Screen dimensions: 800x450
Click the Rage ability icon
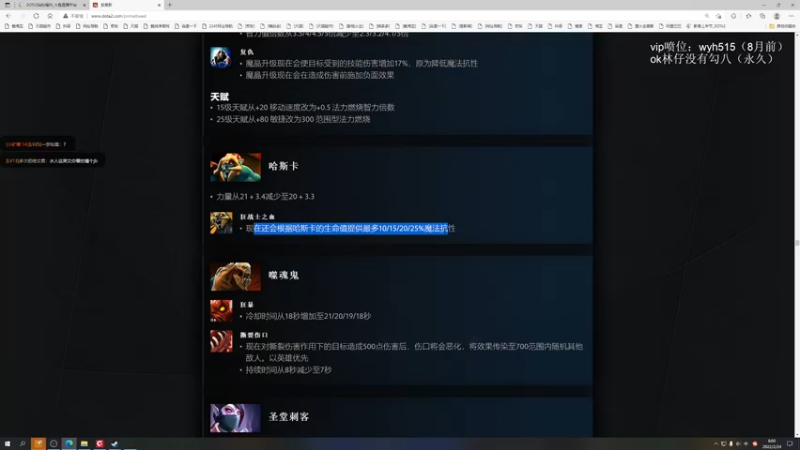pyautogui.click(x=221, y=311)
